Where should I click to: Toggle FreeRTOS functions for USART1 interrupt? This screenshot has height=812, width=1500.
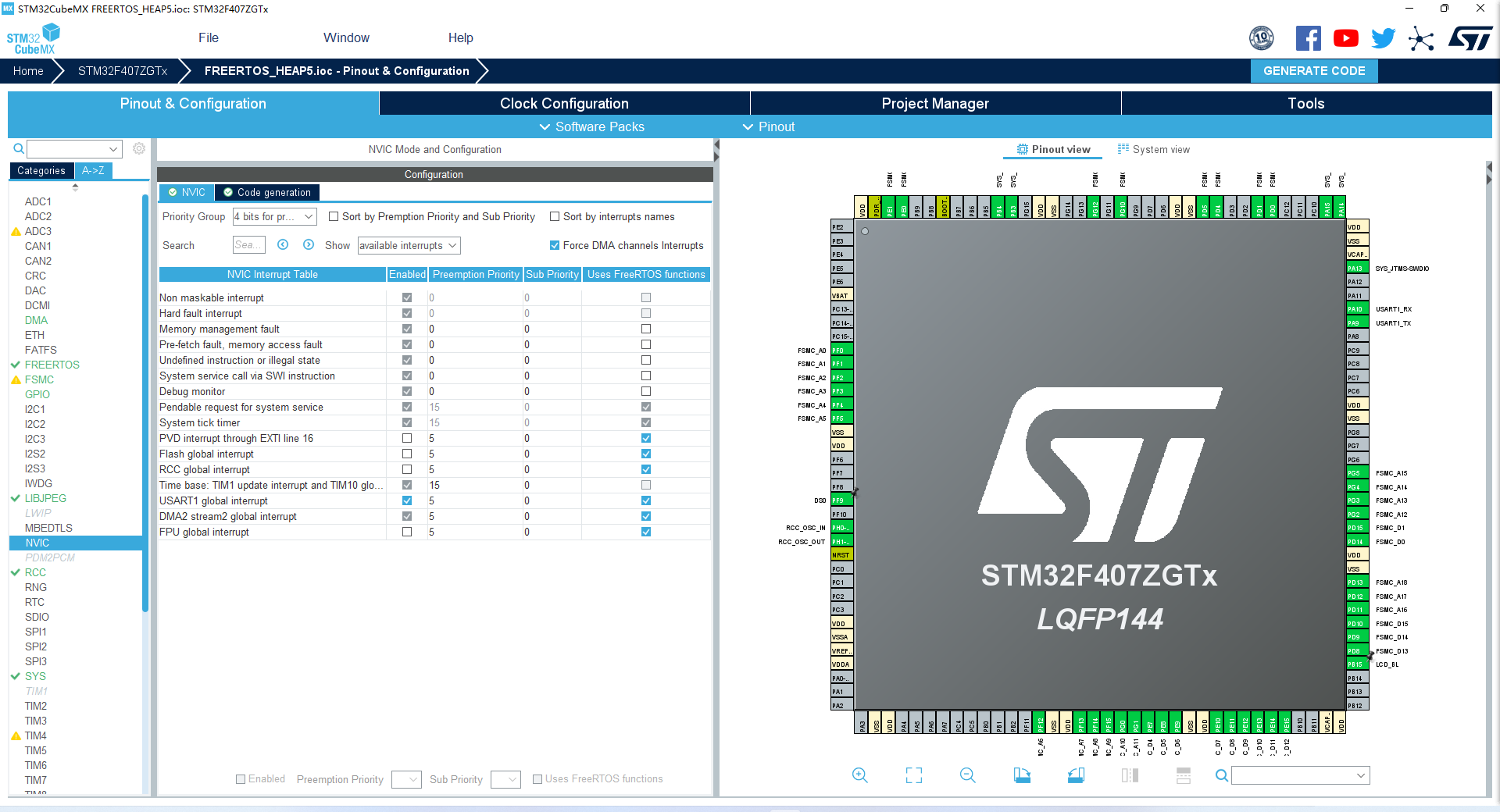(x=646, y=500)
